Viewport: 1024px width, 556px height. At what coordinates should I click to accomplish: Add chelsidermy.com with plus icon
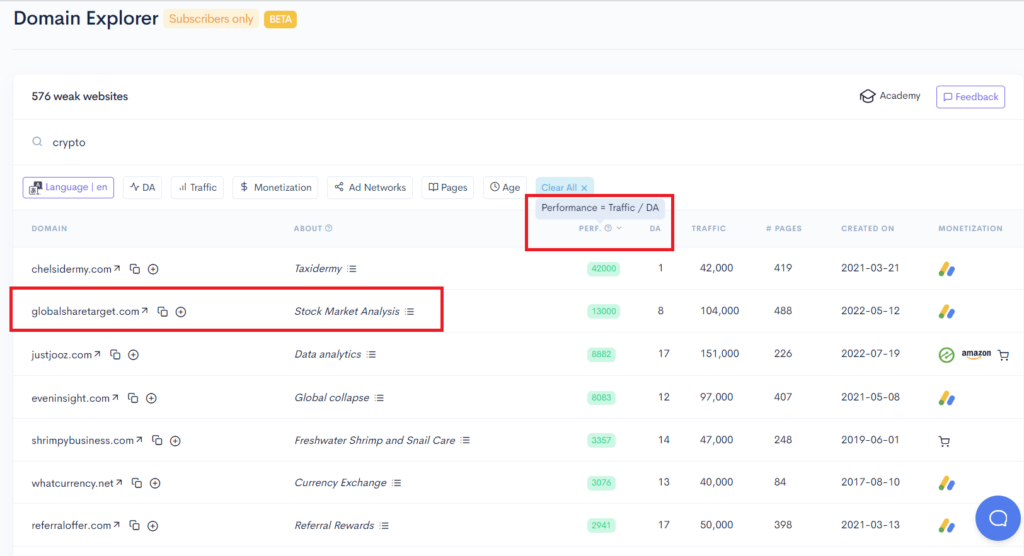(x=153, y=269)
